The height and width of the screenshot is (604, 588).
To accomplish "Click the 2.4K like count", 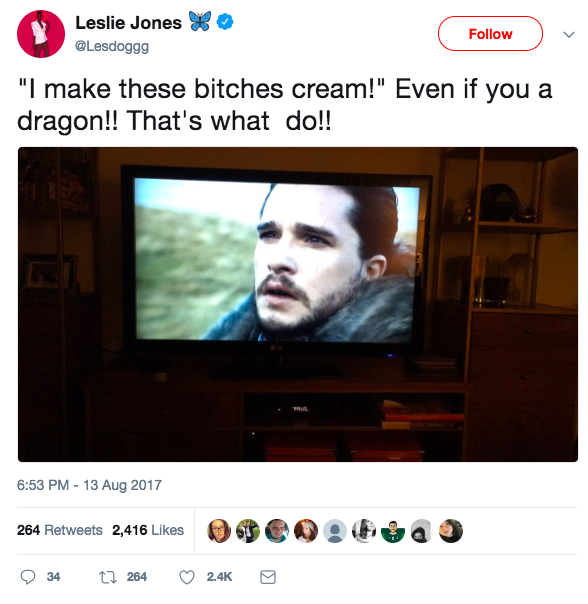I will [x=219, y=577].
